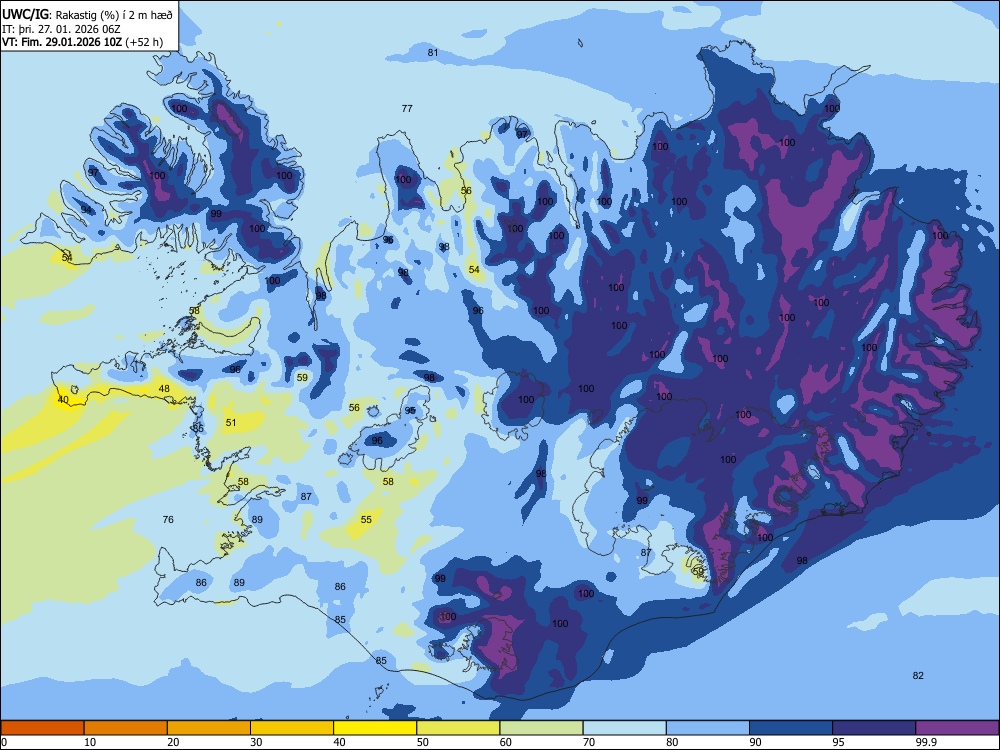
Task: Click the humidity value '95' on the map
Action: tap(410, 410)
